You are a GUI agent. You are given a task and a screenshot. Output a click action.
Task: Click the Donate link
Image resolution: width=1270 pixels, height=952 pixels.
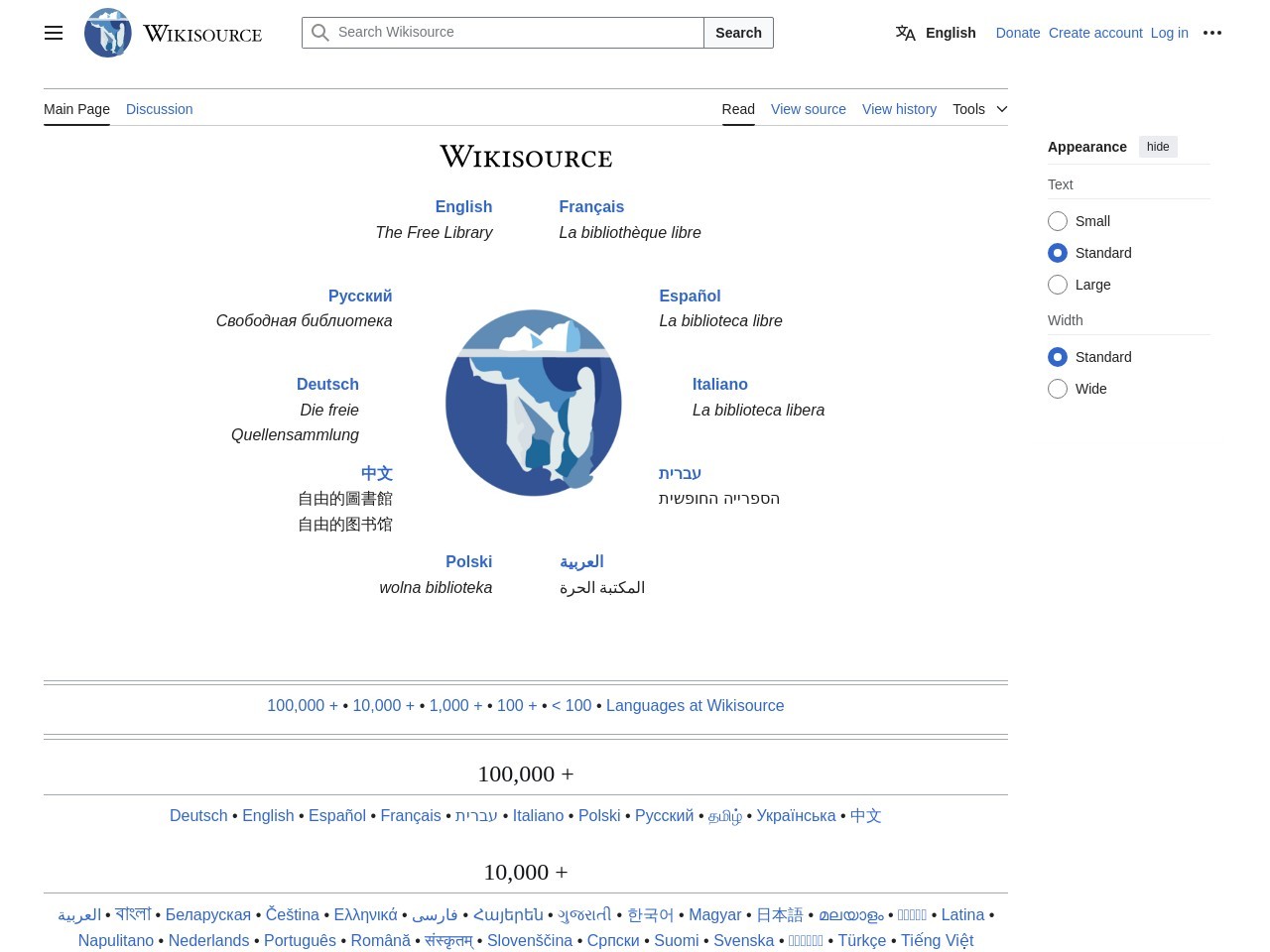1018,33
